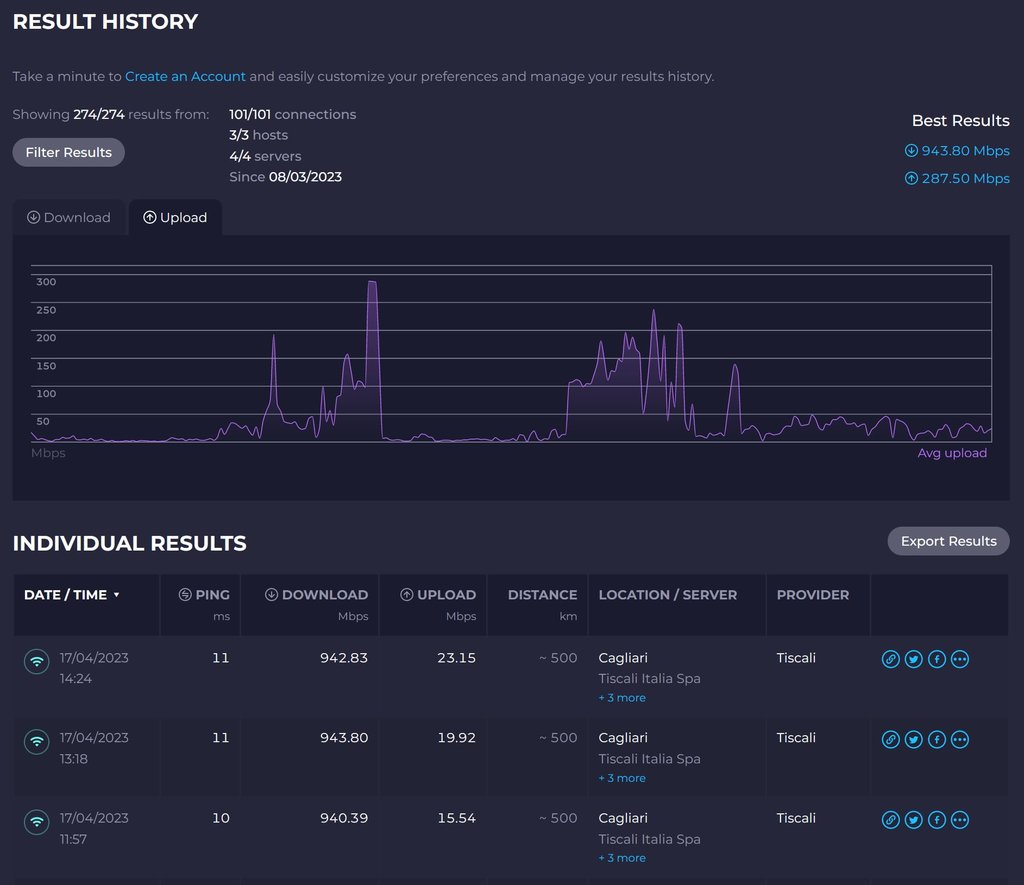This screenshot has height=885, width=1024.
Task: Sort by Date / Time column arrow
Action: [x=116, y=595]
